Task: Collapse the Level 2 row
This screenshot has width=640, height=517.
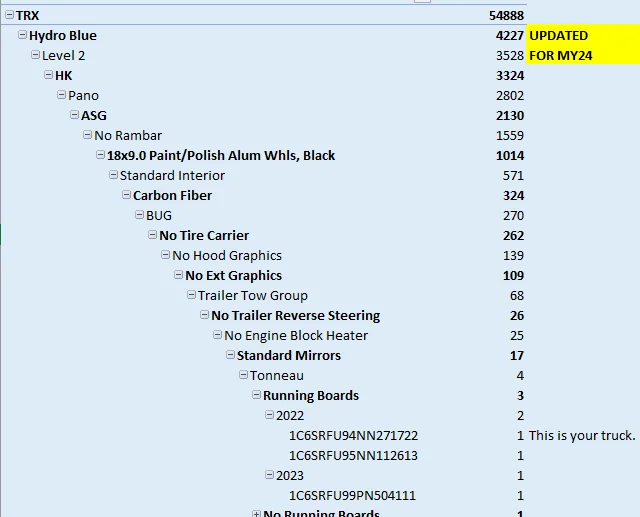Action: 36,55
